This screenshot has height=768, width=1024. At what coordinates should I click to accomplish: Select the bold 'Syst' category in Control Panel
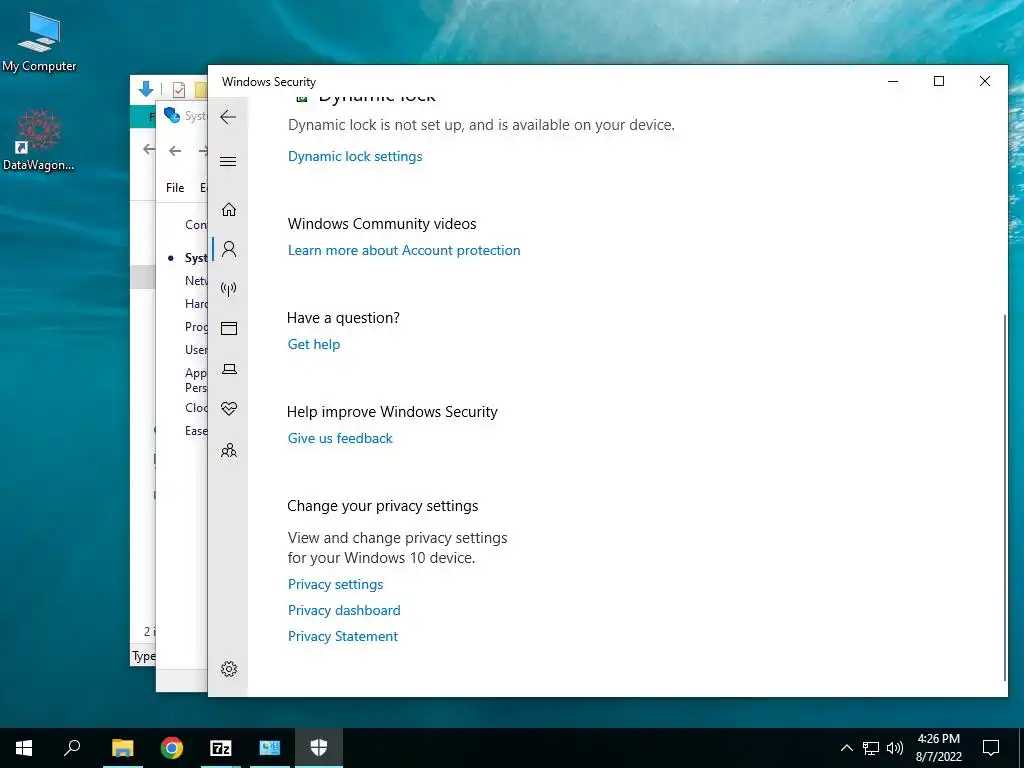tap(196, 258)
